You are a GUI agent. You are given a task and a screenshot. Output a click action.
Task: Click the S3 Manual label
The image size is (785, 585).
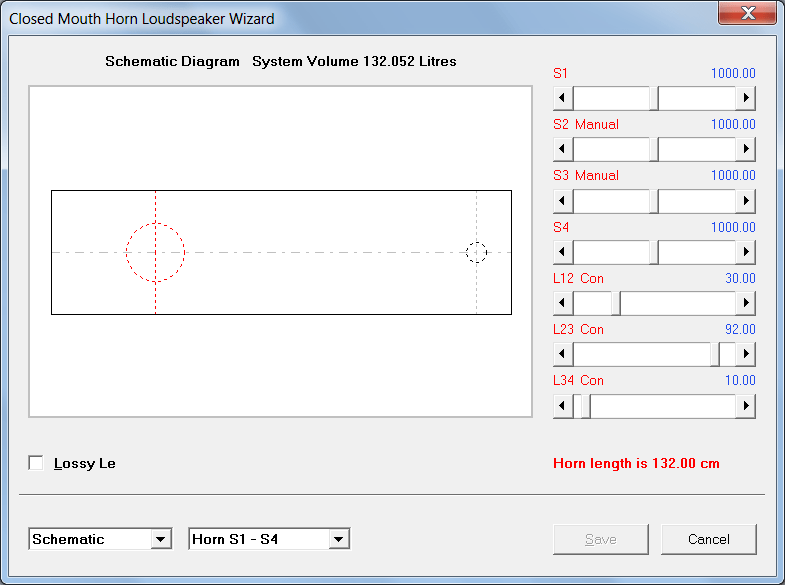[586, 175]
